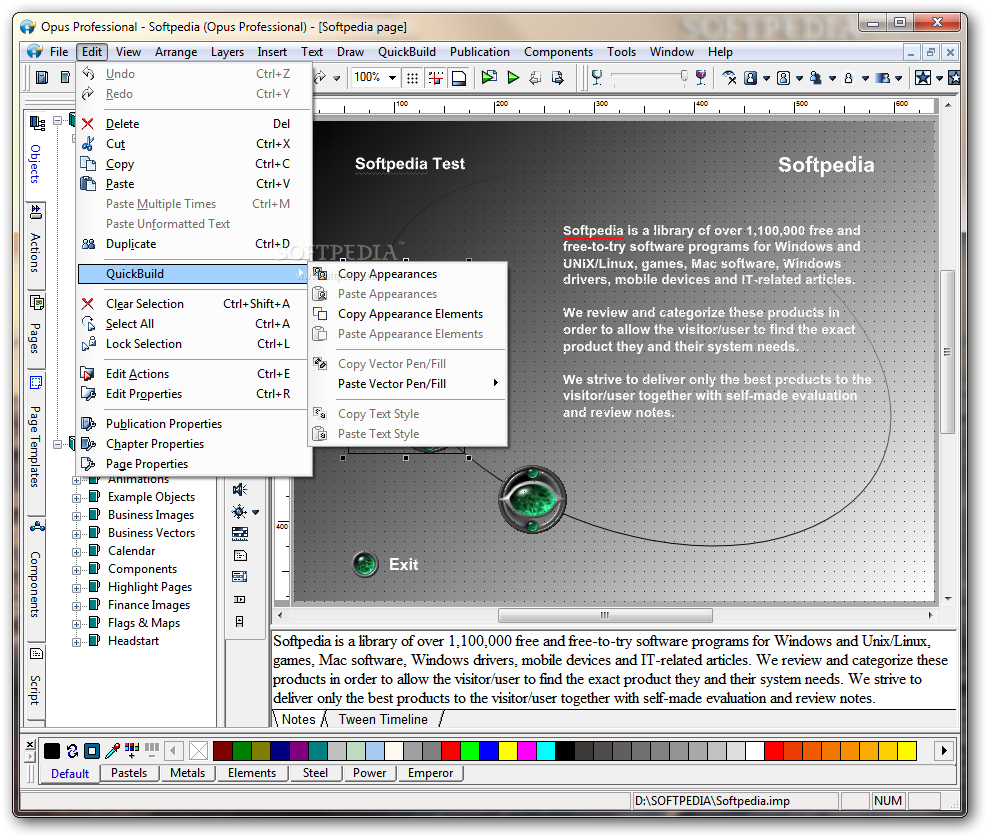The image size is (988, 838).
Task: Select Delete from the Edit menu
Action: pos(195,124)
